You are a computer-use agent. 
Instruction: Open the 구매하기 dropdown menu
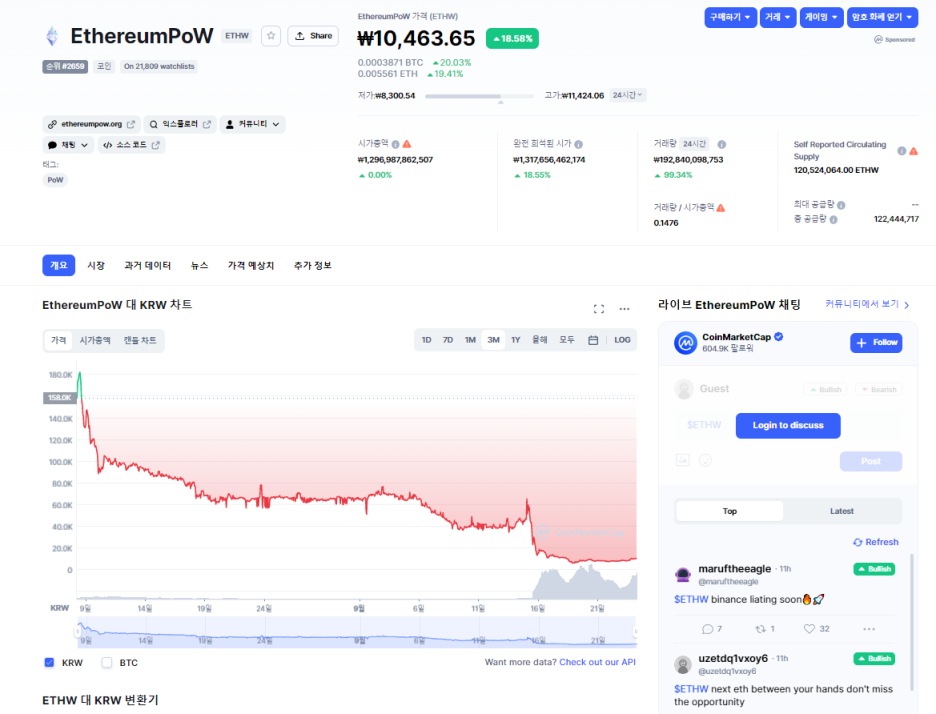(x=730, y=17)
